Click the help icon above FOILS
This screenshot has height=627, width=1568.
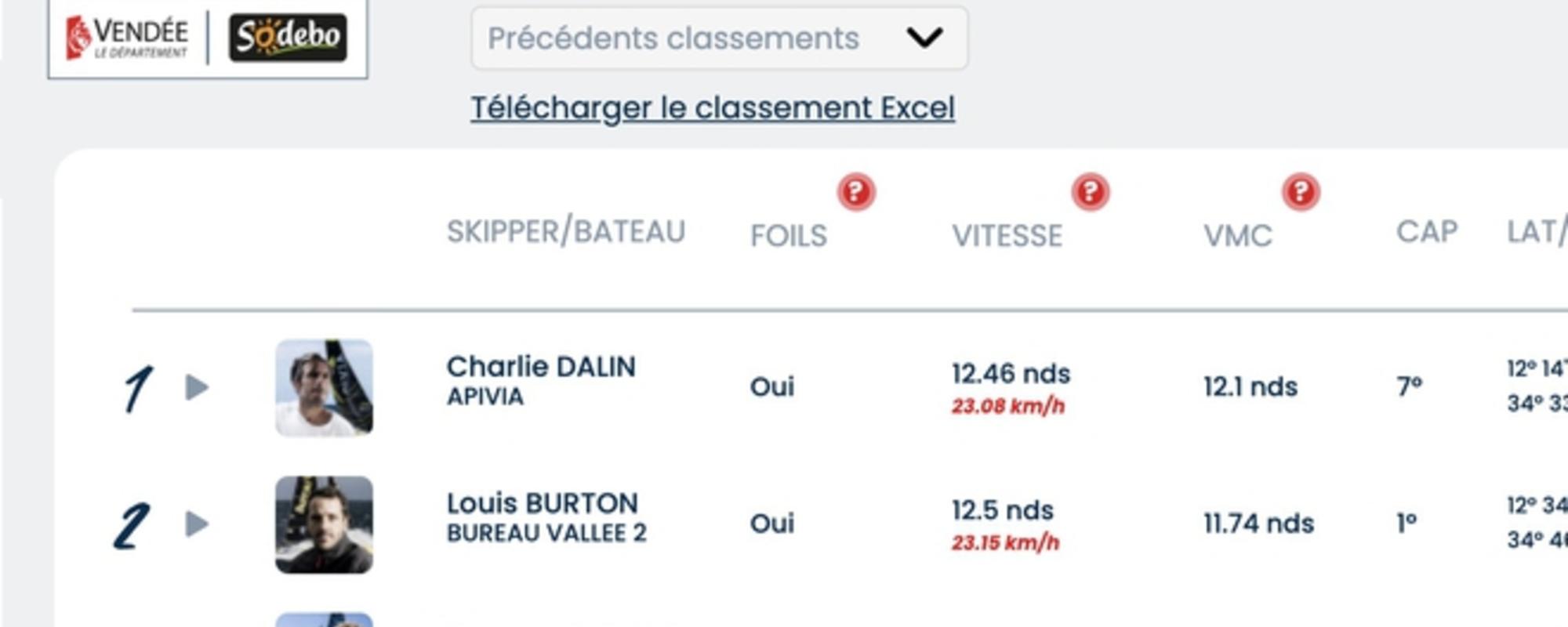click(x=856, y=192)
